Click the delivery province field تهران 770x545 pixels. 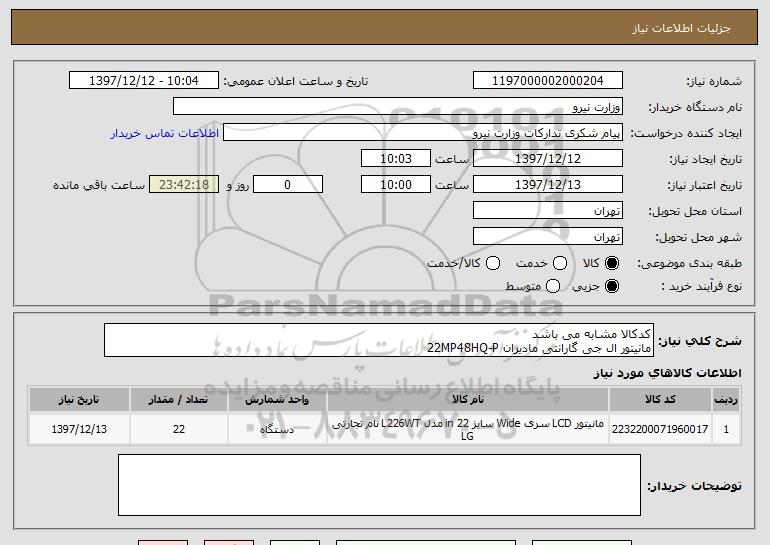tap(548, 211)
